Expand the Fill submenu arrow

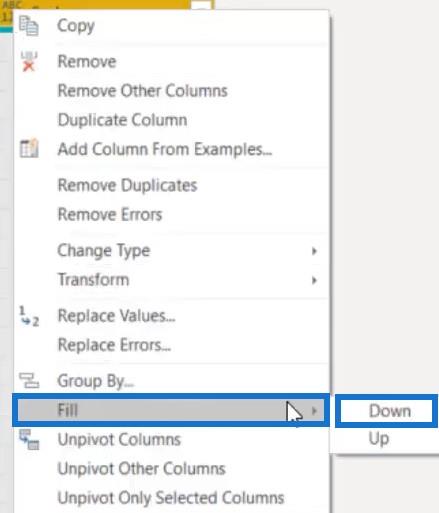314,411
